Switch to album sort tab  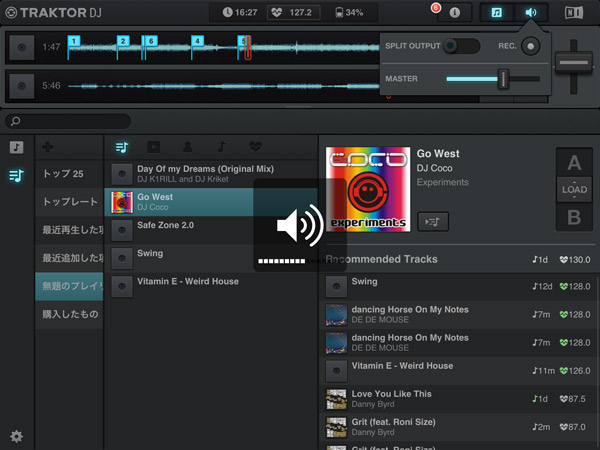[154, 147]
